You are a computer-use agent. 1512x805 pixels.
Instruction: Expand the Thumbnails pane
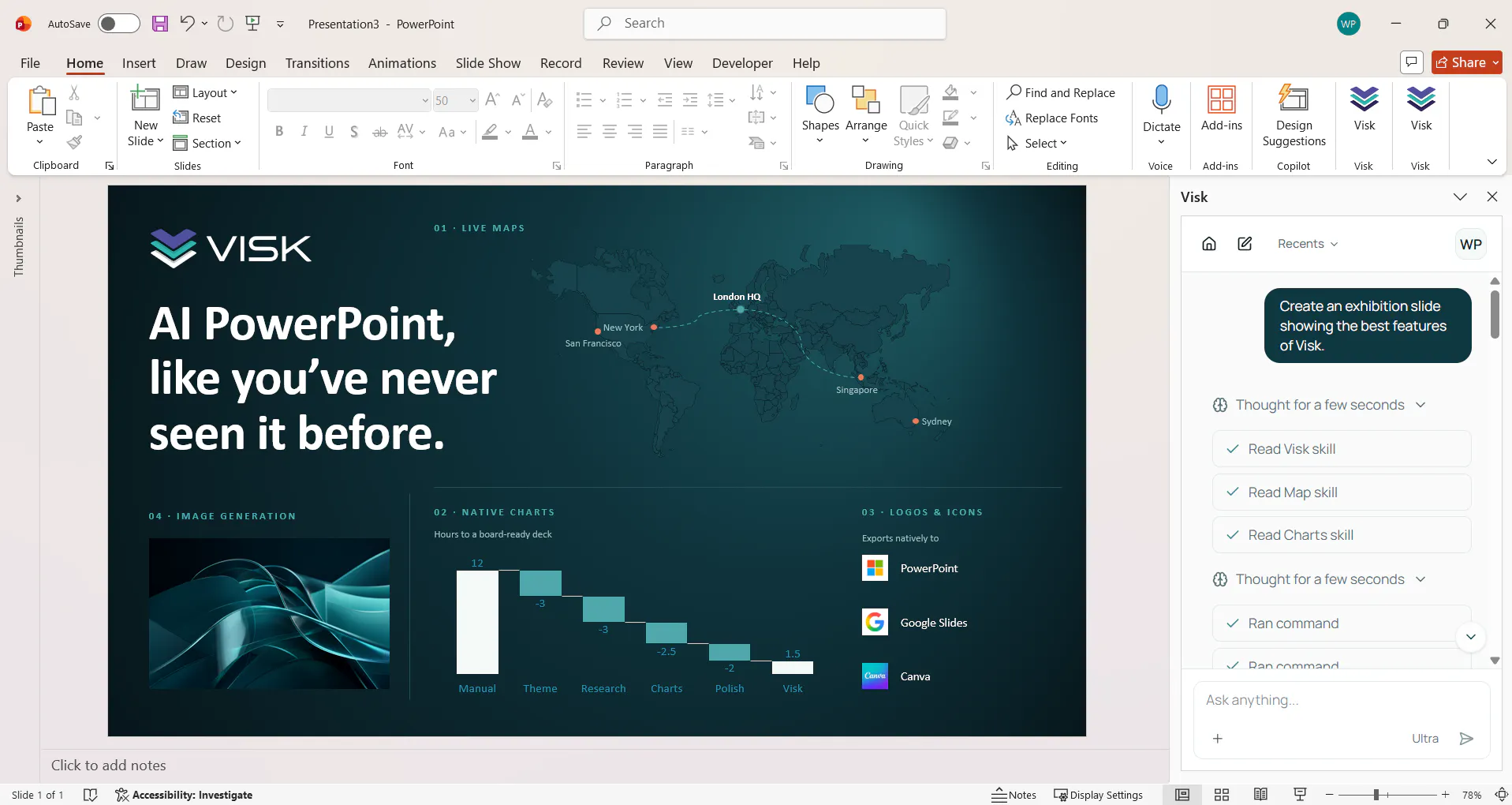(x=18, y=198)
